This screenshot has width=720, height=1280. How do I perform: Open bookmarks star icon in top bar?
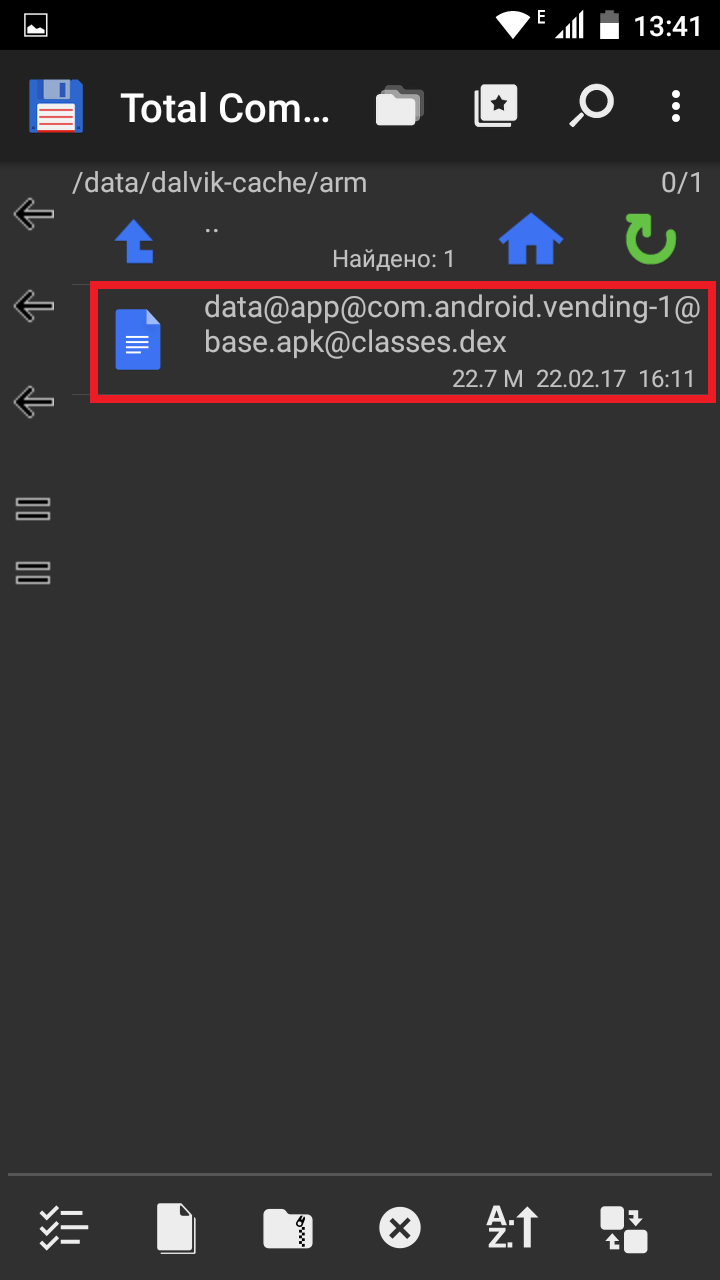click(496, 106)
